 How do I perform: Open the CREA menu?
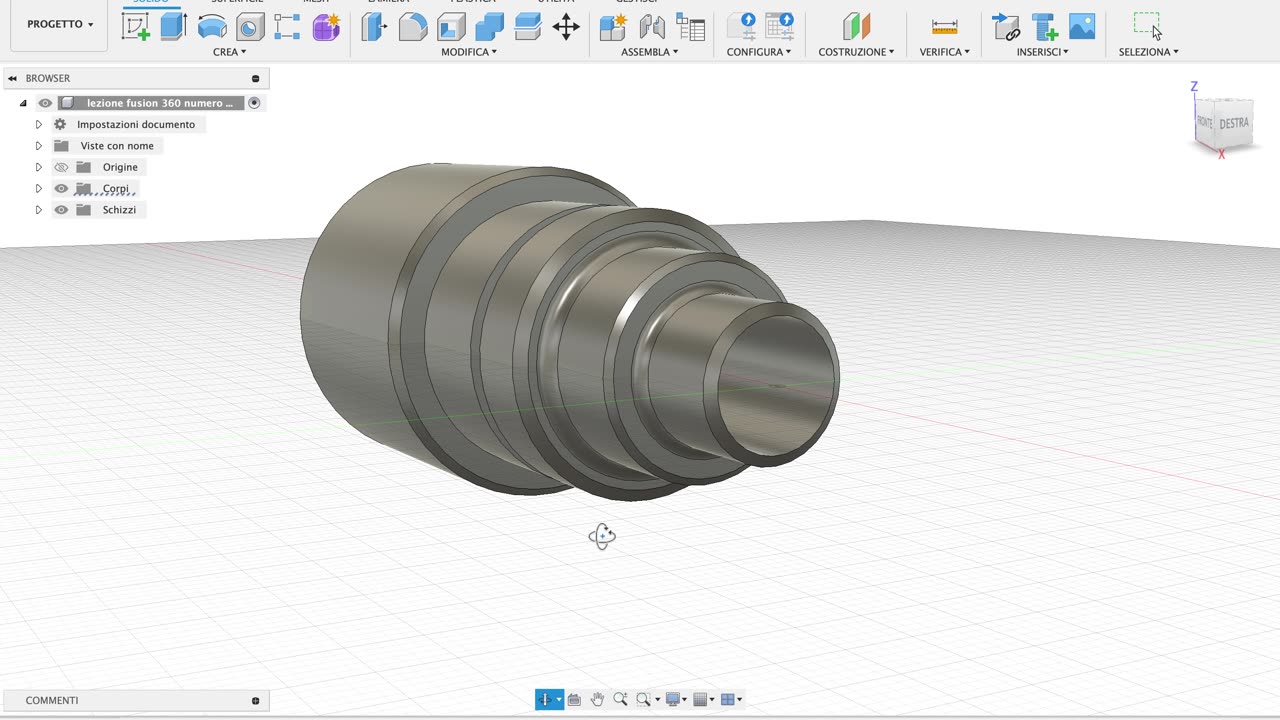click(229, 52)
